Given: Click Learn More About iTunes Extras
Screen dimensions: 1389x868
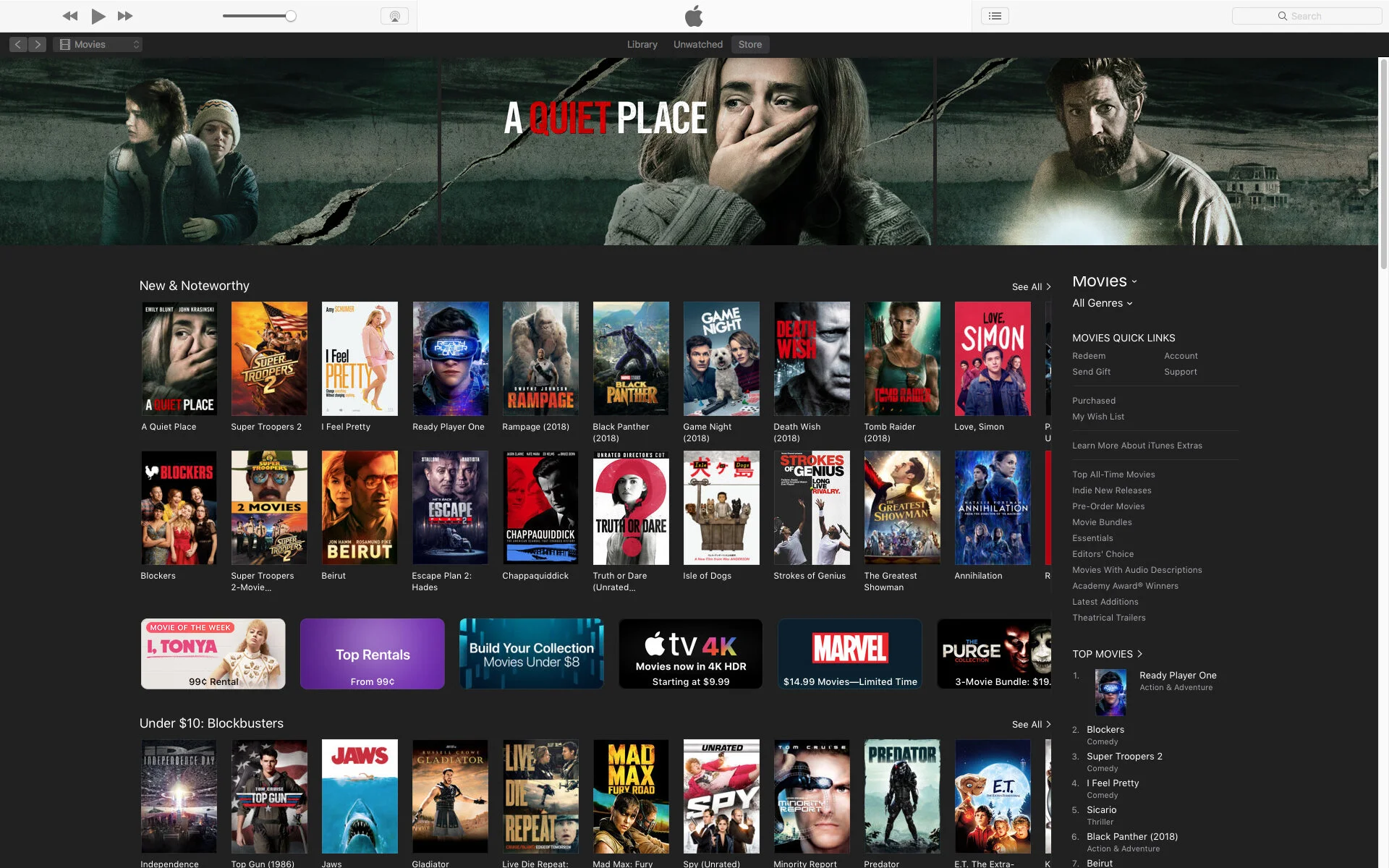Looking at the screenshot, I should tap(1137, 446).
